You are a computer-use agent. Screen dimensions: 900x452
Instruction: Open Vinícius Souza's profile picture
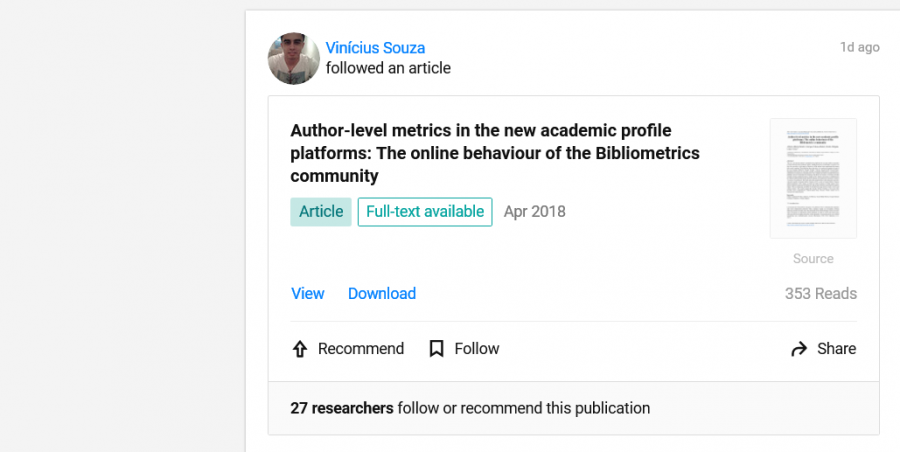click(x=293, y=58)
